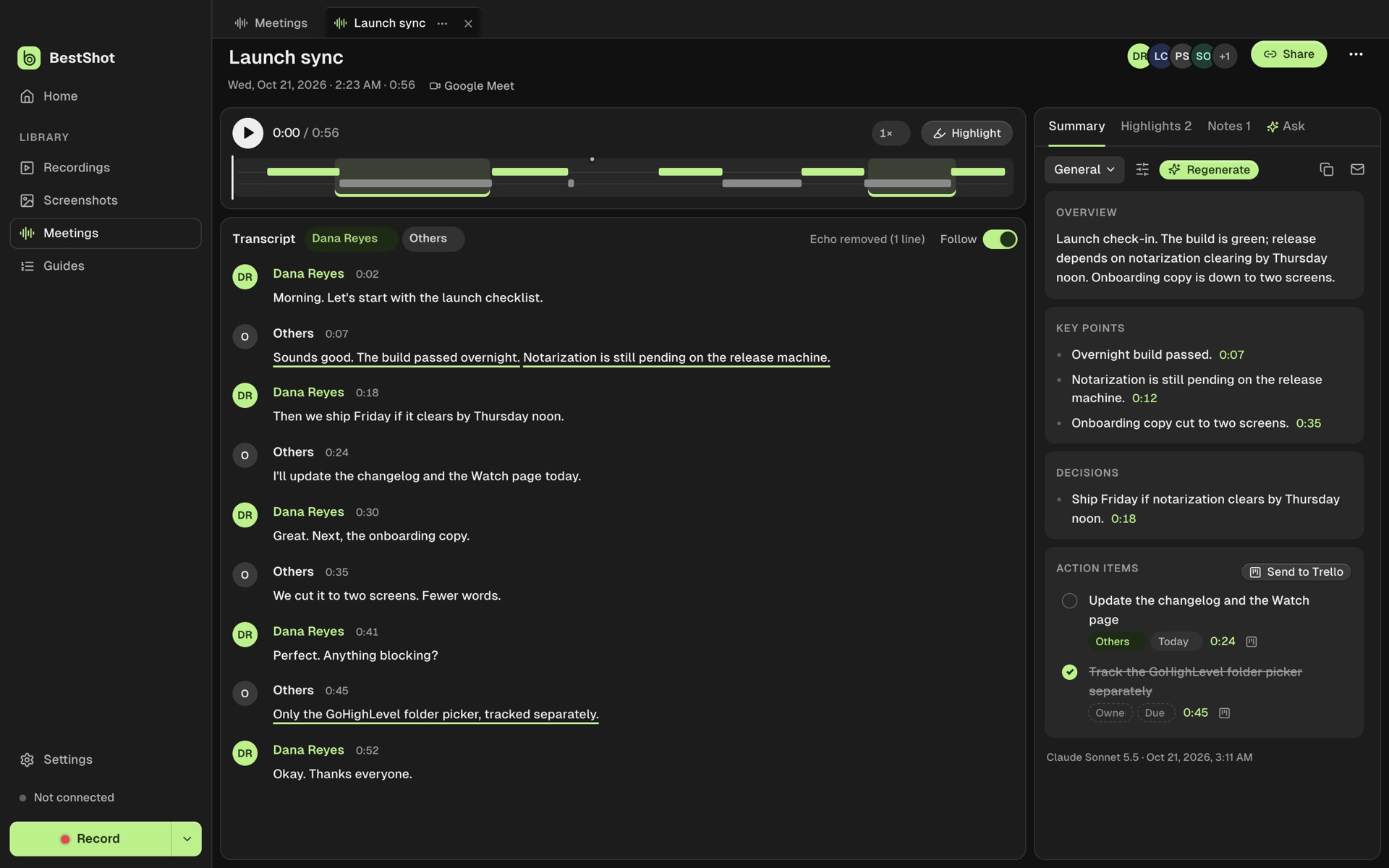
Task: Click the playback position line on the waveform
Action: (x=232, y=177)
